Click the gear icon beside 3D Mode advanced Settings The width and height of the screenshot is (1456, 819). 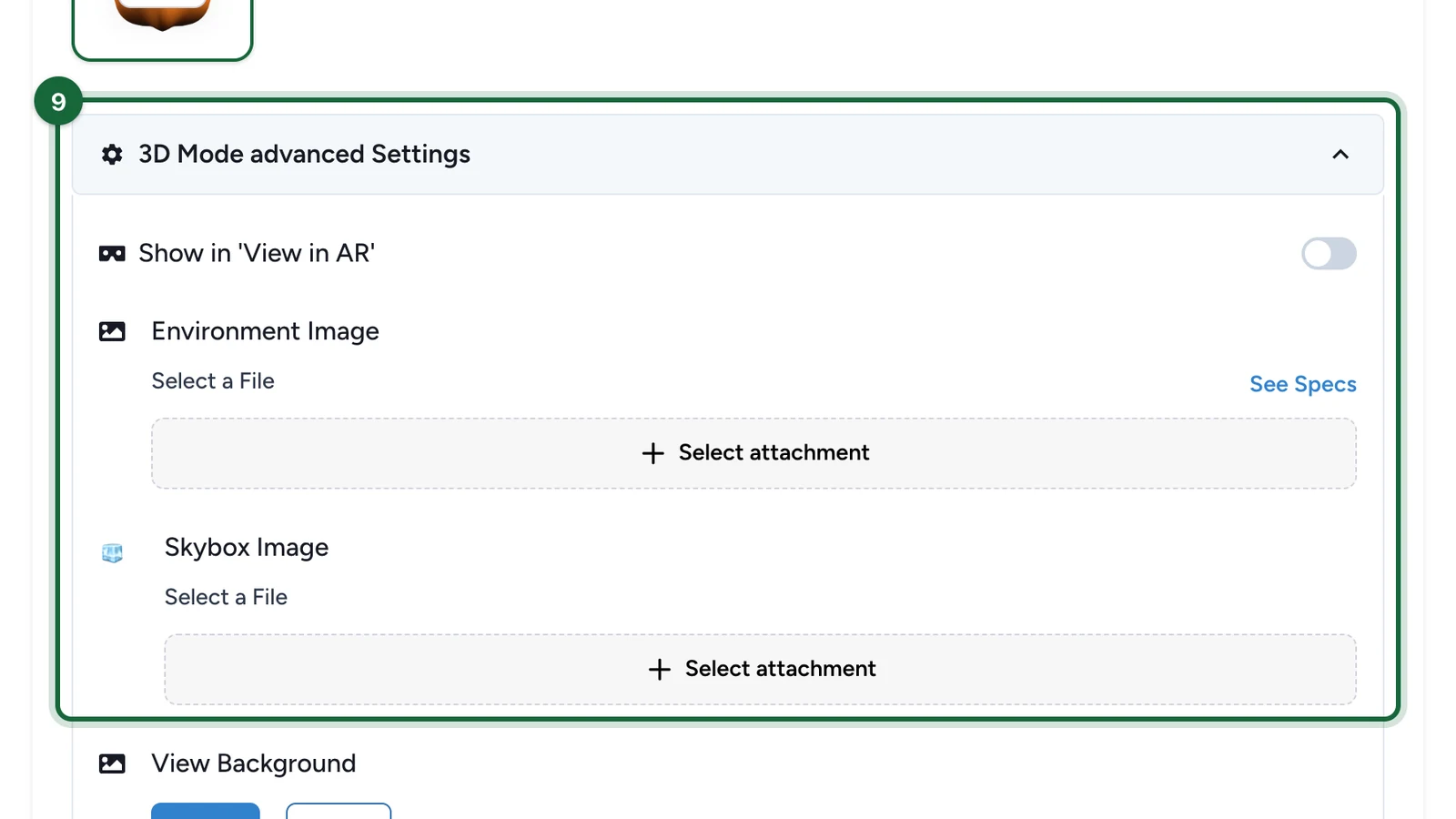click(112, 155)
